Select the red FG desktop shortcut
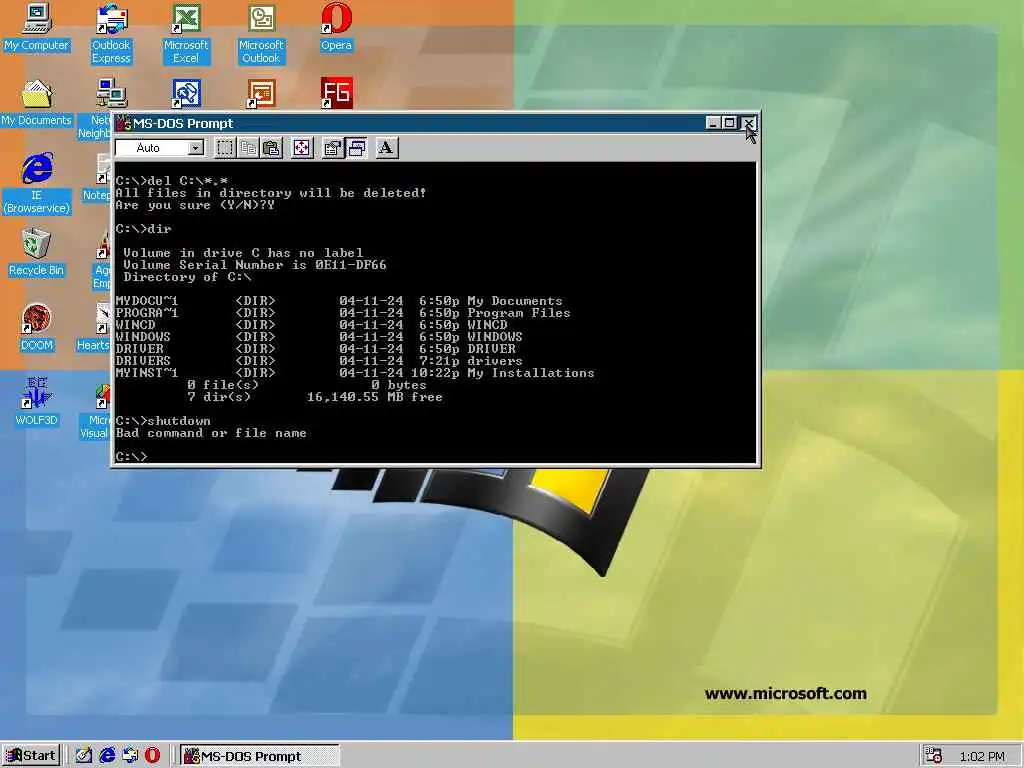This screenshot has width=1024, height=768. 336,93
